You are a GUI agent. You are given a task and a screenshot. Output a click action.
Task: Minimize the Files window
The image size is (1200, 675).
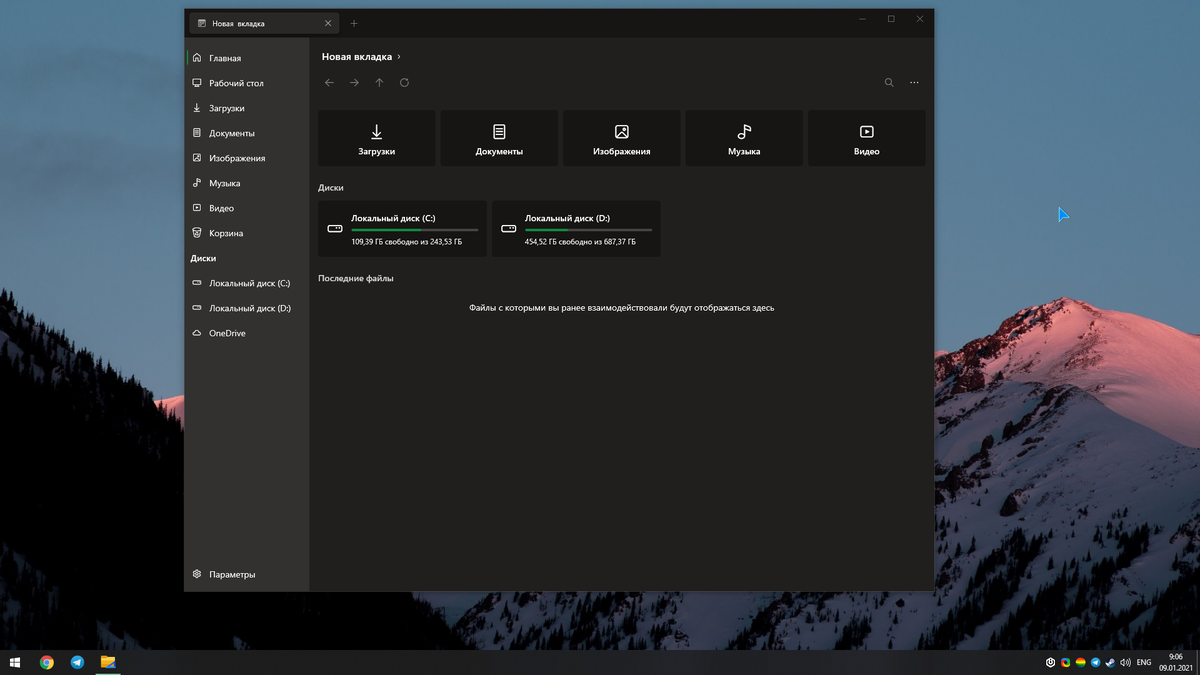(864, 19)
